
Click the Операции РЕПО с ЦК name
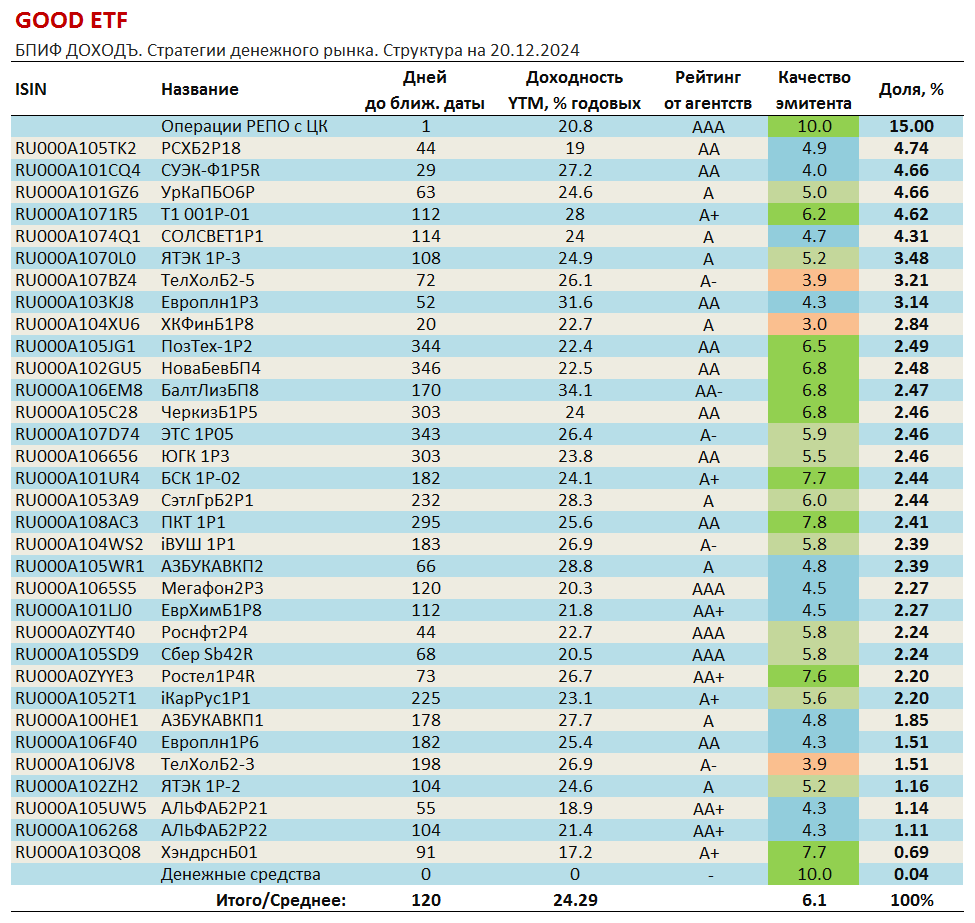coord(244,126)
